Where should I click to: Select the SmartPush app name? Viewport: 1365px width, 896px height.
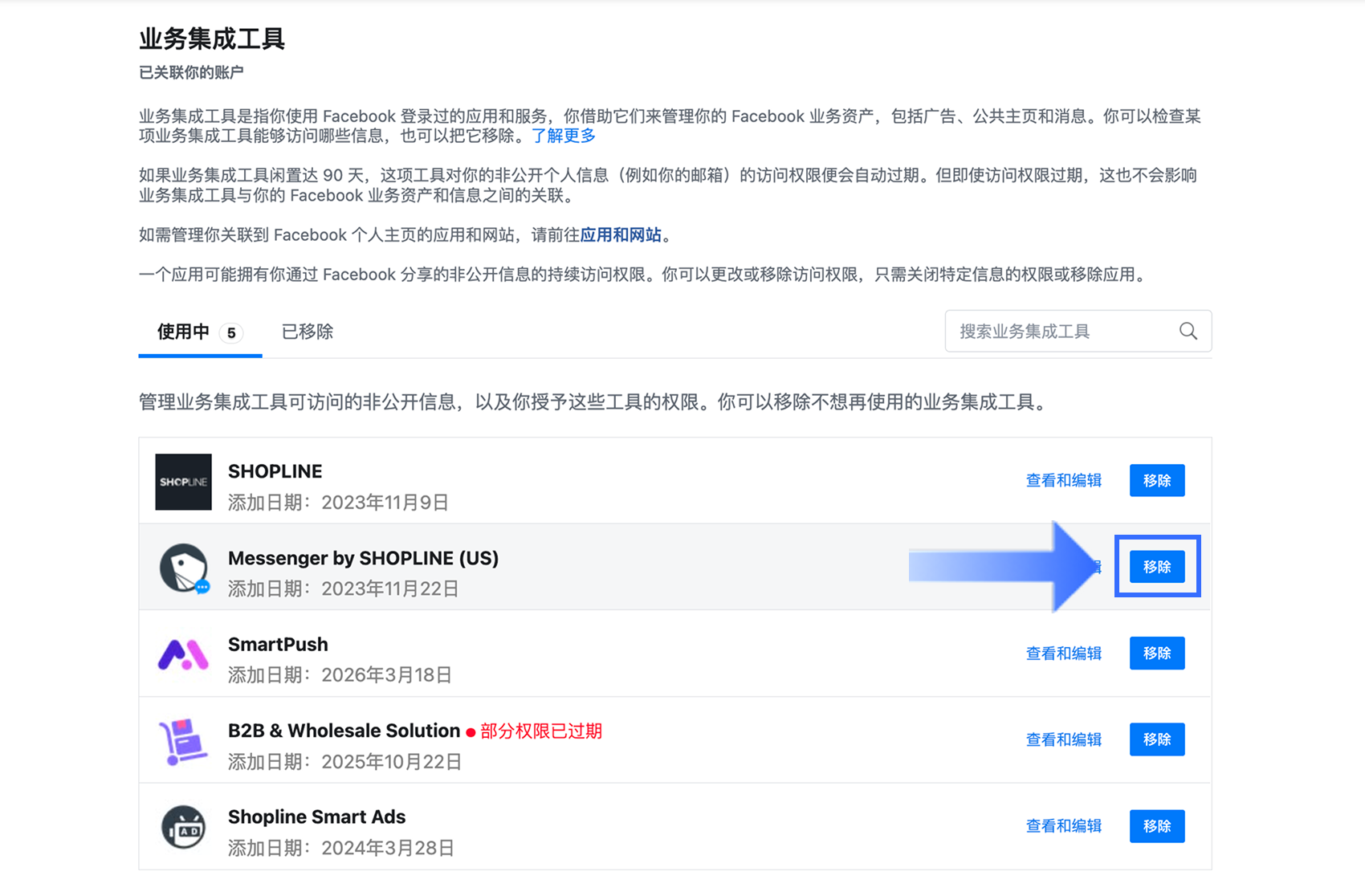278,645
